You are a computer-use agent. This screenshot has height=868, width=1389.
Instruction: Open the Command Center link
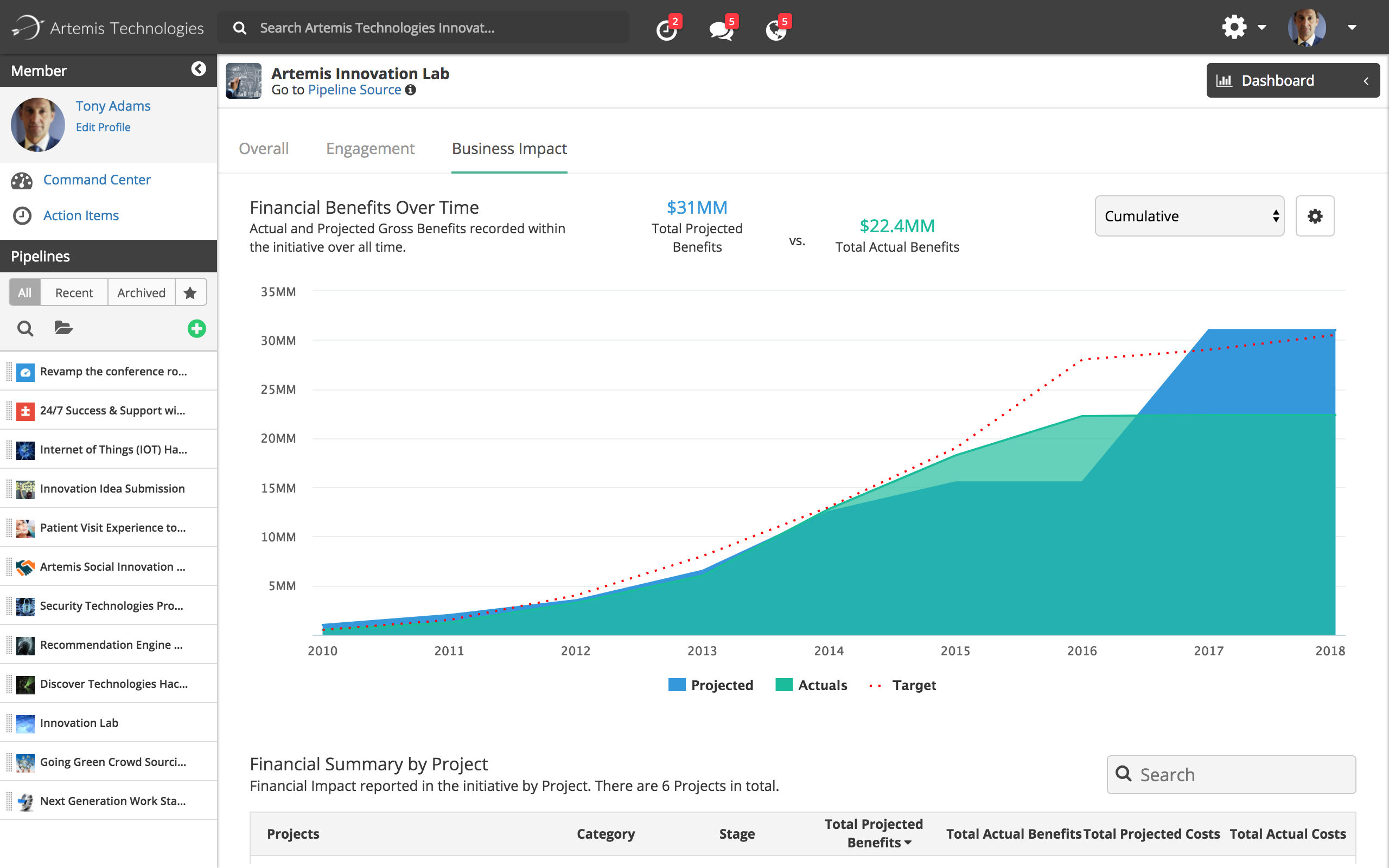coord(97,180)
